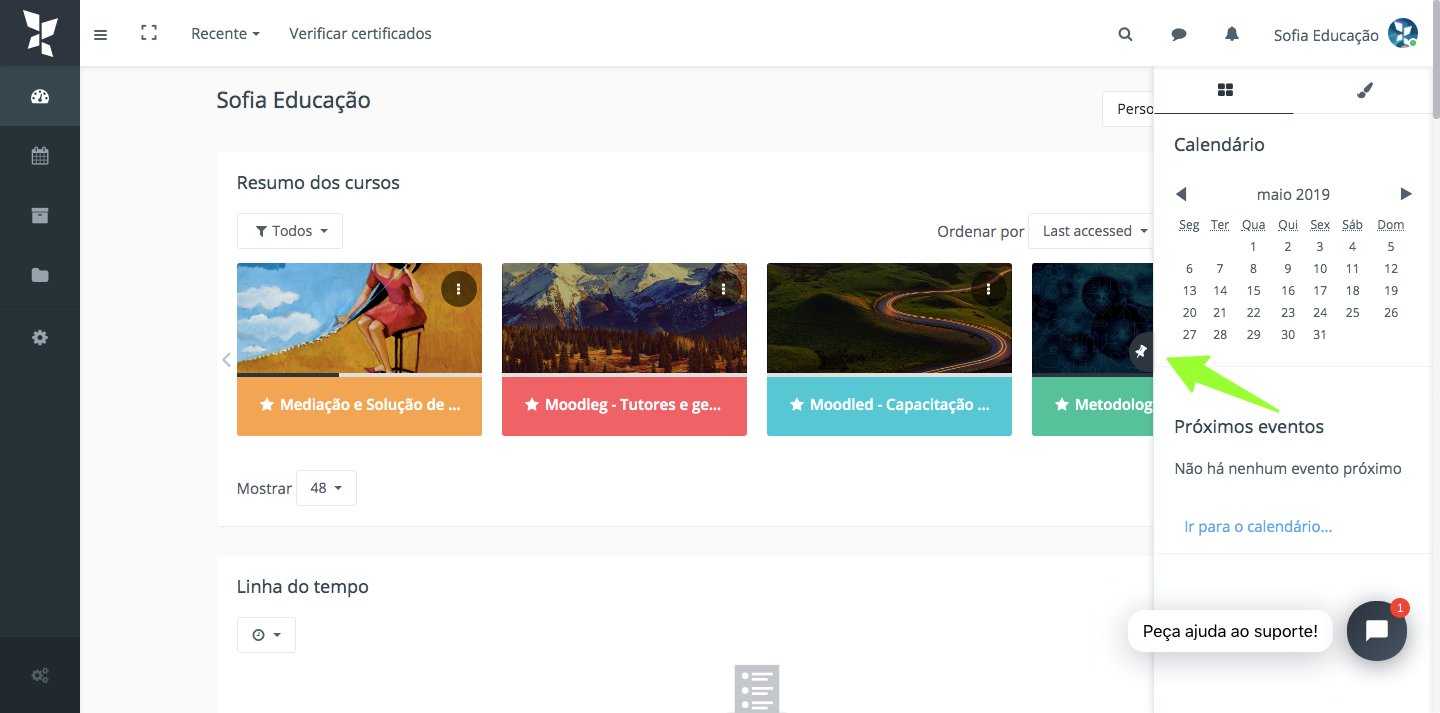Click the Sáb weekday header
This screenshot has width=1440, height=713.
[x=1352, y=225]
